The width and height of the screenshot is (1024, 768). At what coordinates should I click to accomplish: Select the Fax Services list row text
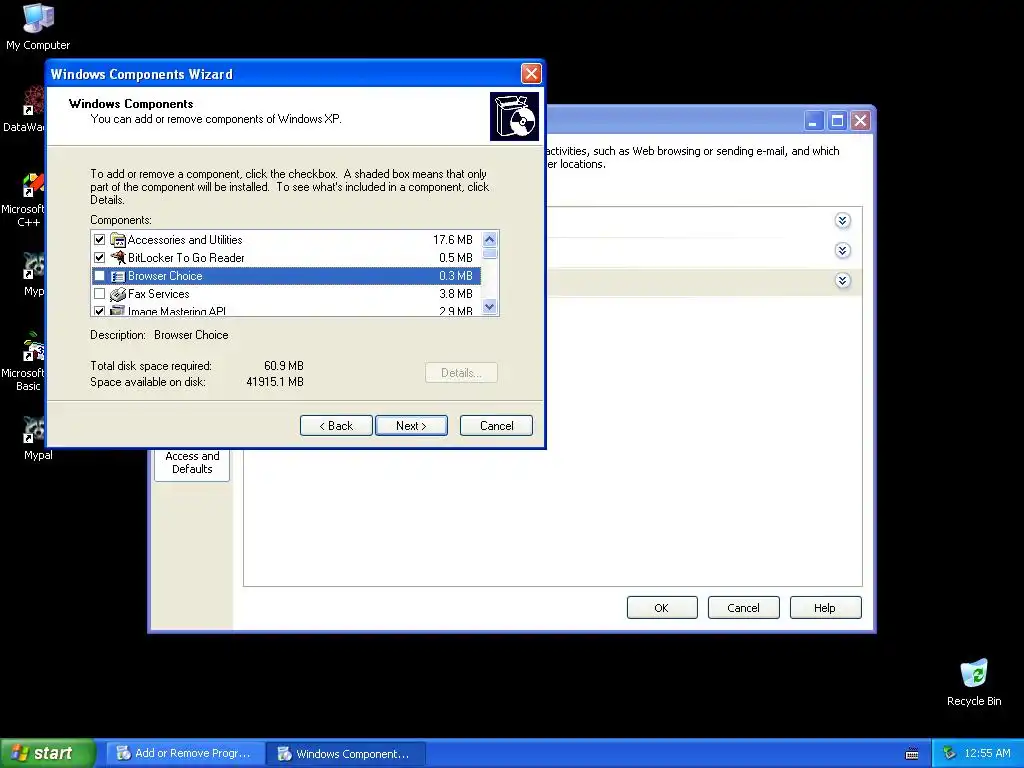click(159, 294)
